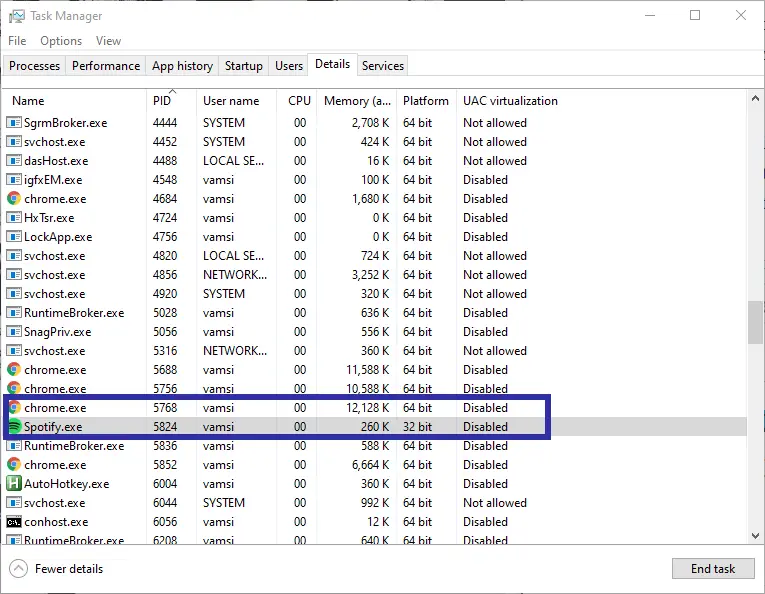The image size is (765, 594).
Task: Switch to the Startup tab
Action: pyautogui.click(x=243, y=66)
